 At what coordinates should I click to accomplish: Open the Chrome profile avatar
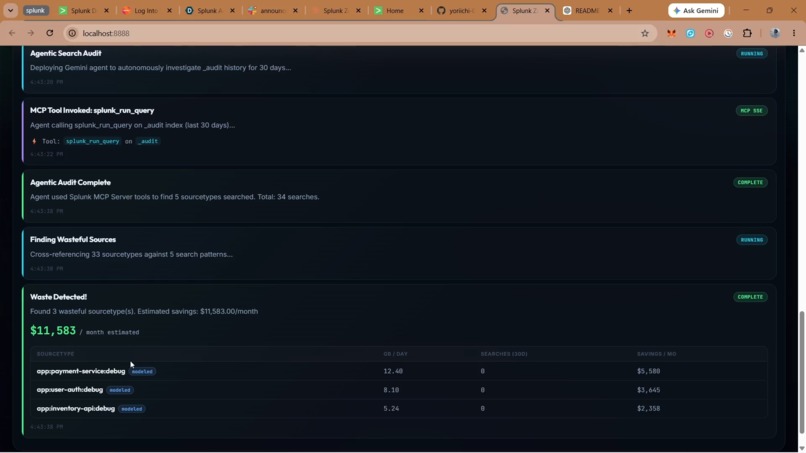[775, 33]
